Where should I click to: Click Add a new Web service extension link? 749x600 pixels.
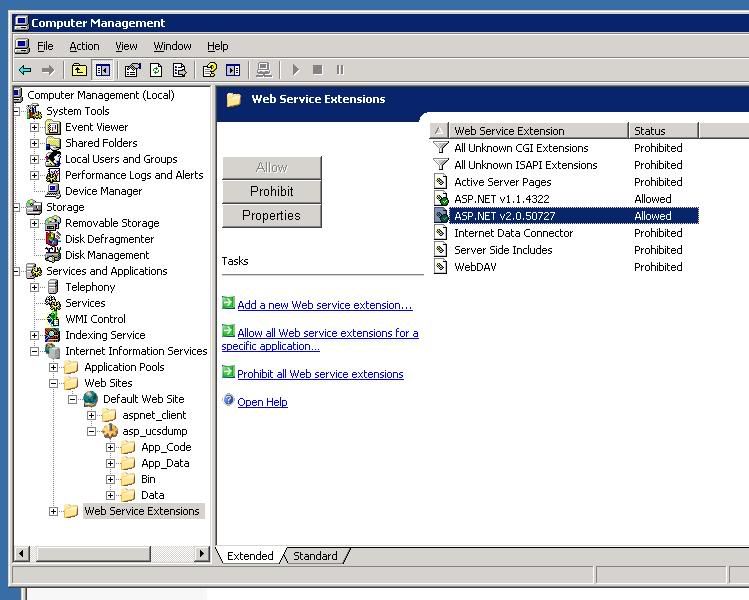[x=325, y=305]
